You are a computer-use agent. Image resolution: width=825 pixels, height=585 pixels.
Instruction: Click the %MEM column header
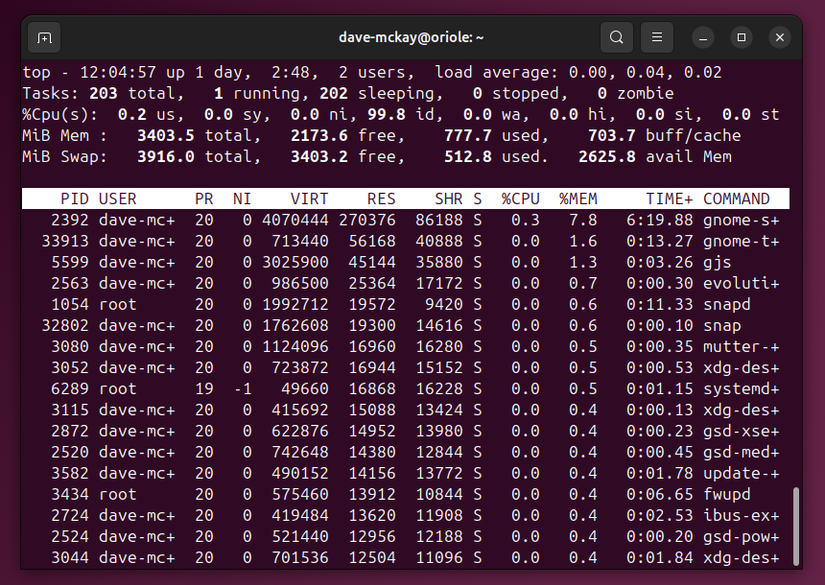(x=577, y=198)
